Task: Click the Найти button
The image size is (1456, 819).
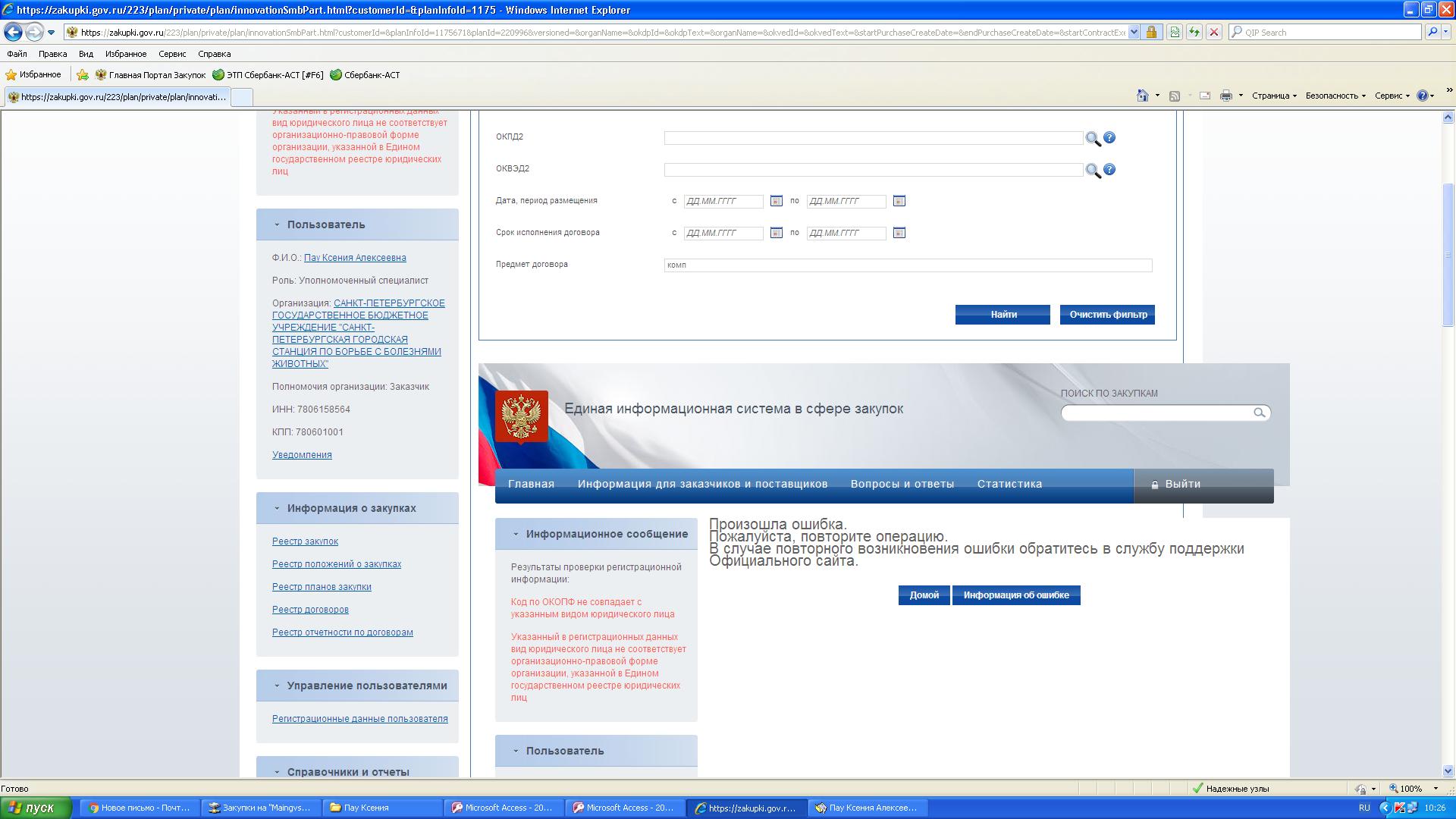Action: (1003, 315)
